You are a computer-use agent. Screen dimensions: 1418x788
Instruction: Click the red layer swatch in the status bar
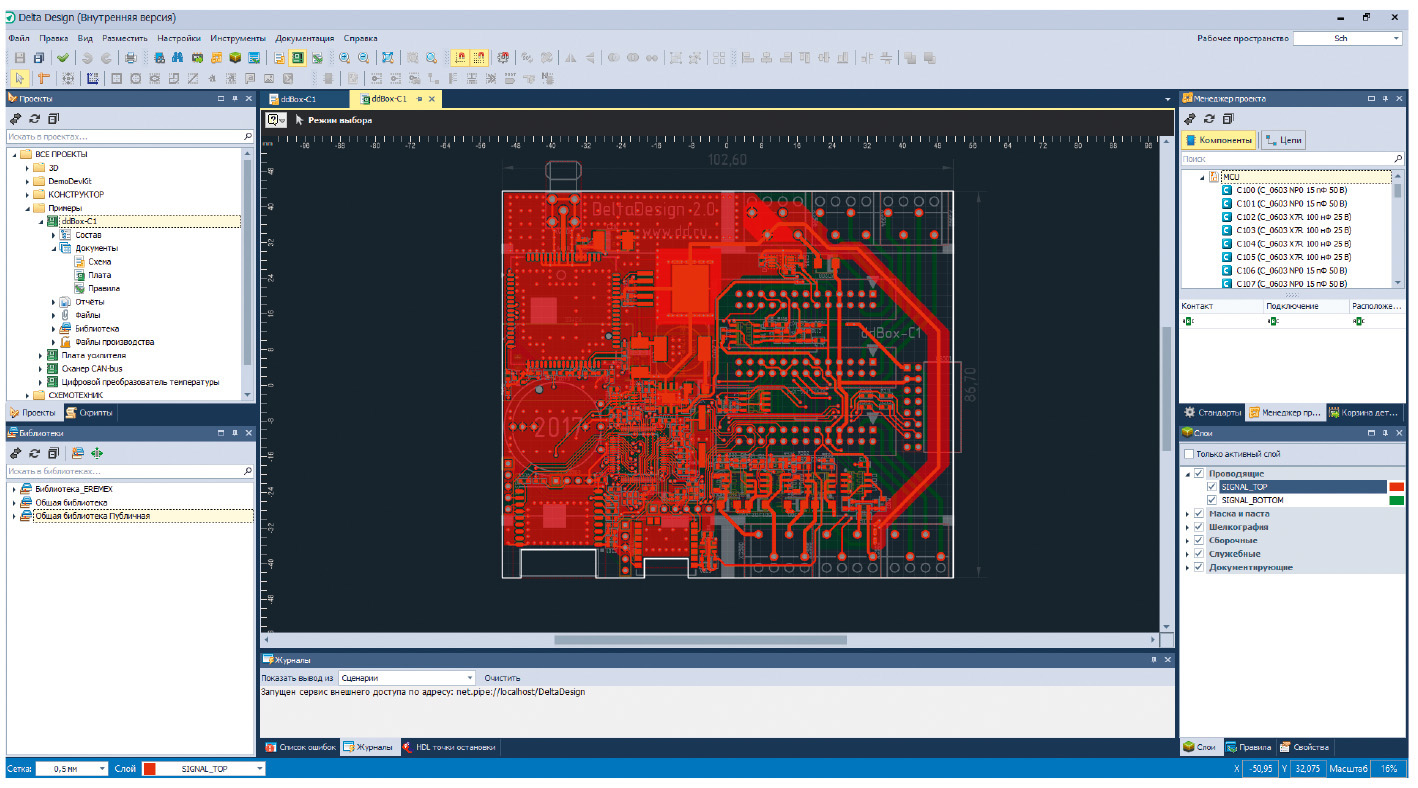point(150,769)
